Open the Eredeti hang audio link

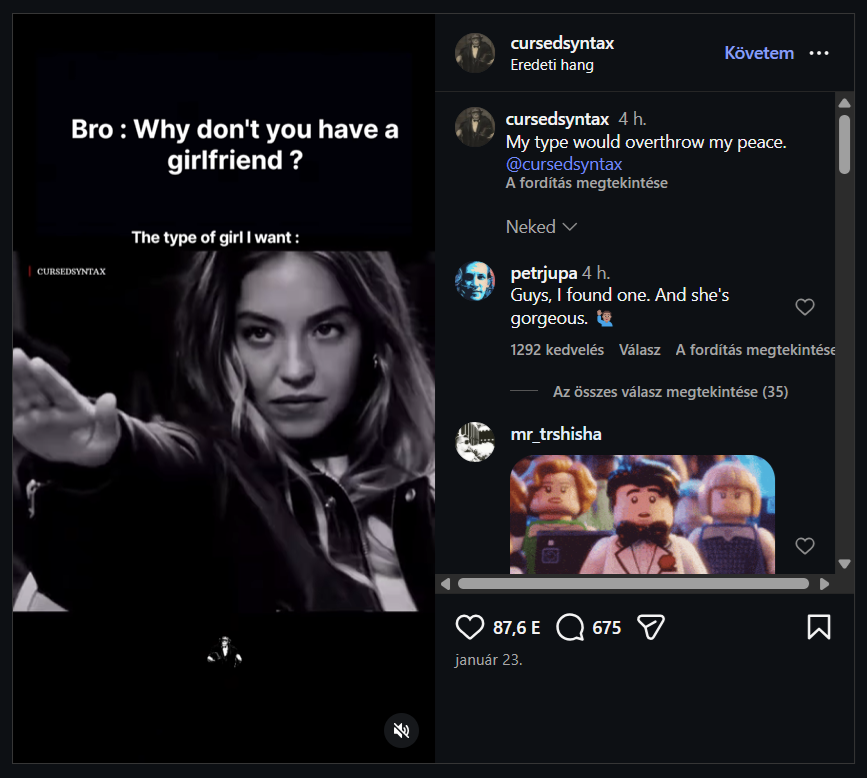552,65
